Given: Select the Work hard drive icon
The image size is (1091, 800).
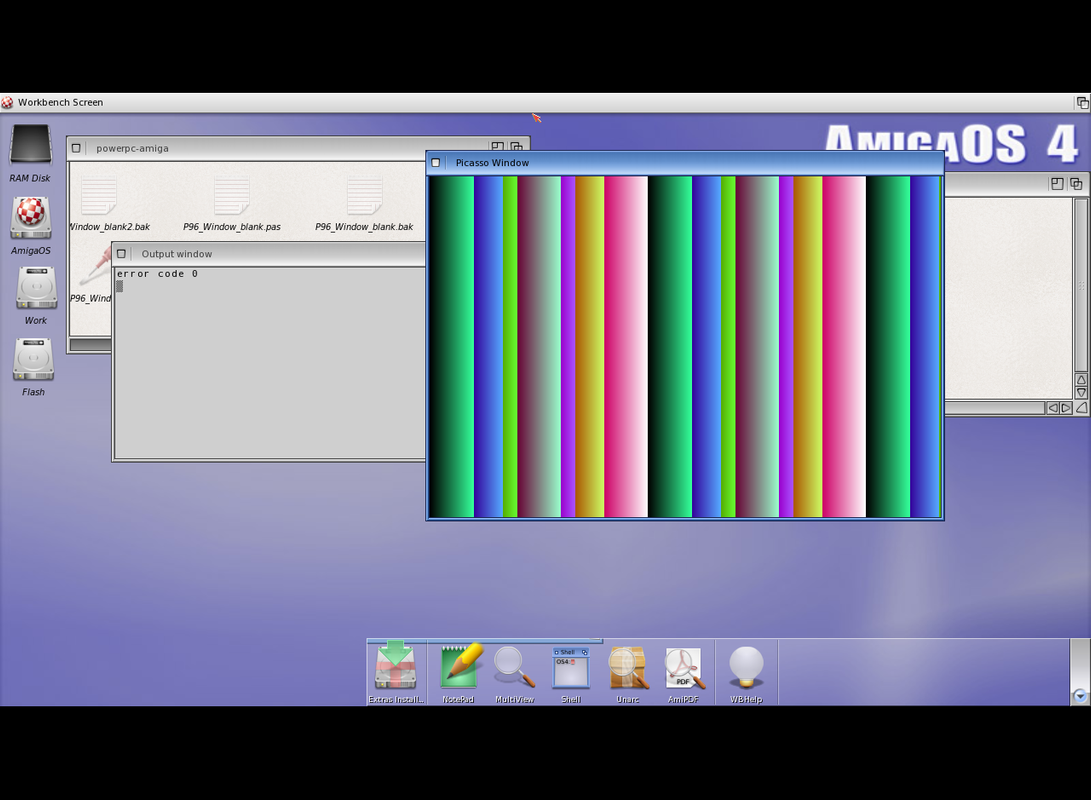Looking at the screenshot, I should click(36, 289).
